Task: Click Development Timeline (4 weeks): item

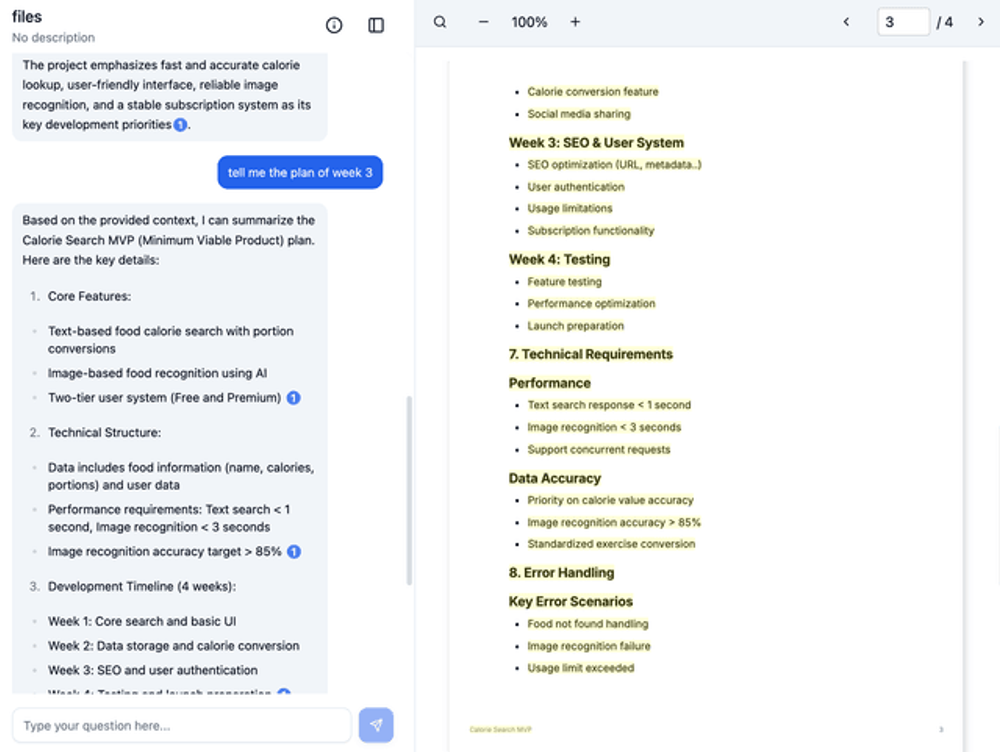Action: (x=142, y=586)
